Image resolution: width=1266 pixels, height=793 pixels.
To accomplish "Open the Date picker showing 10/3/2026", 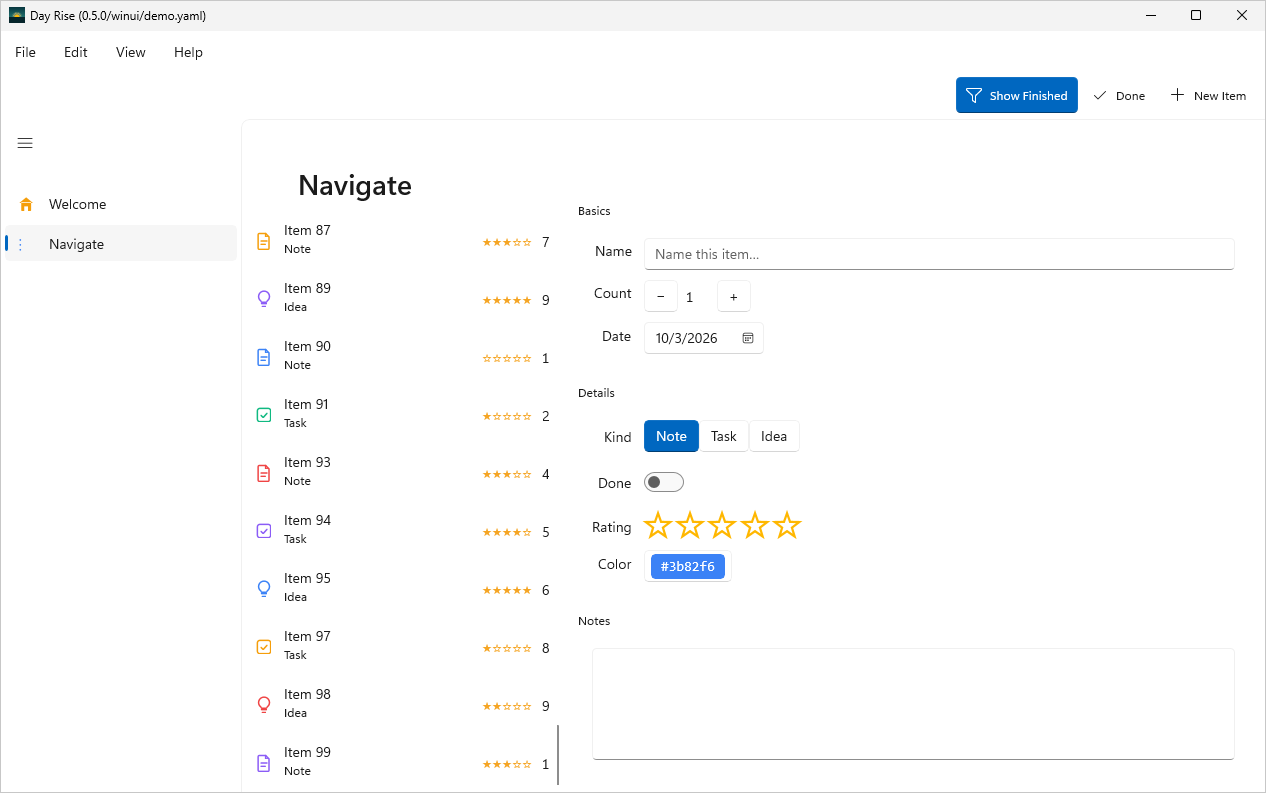I will click(704, 338).
